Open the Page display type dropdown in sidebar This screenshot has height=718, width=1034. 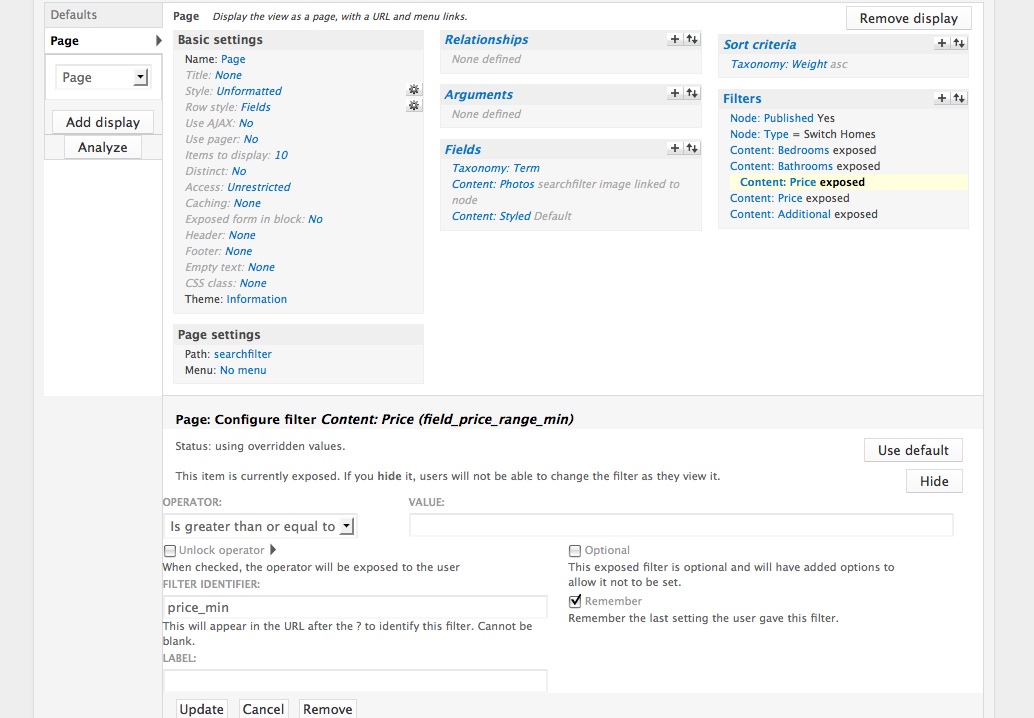click(103, 77)
